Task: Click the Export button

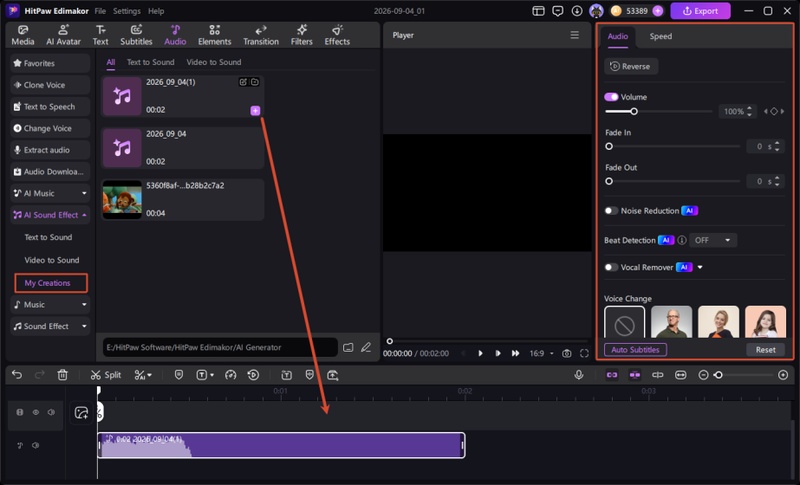Action: (x=700, y=11)
